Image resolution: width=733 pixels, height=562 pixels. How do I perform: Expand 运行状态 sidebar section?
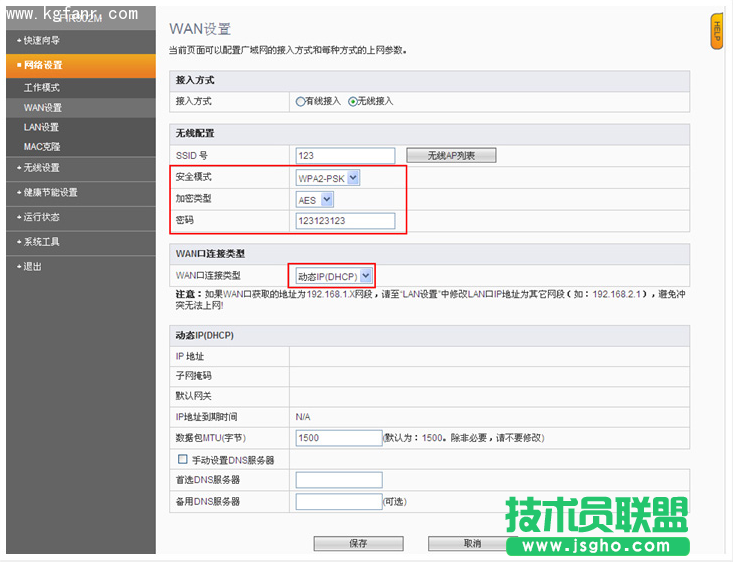pos(42,217)
